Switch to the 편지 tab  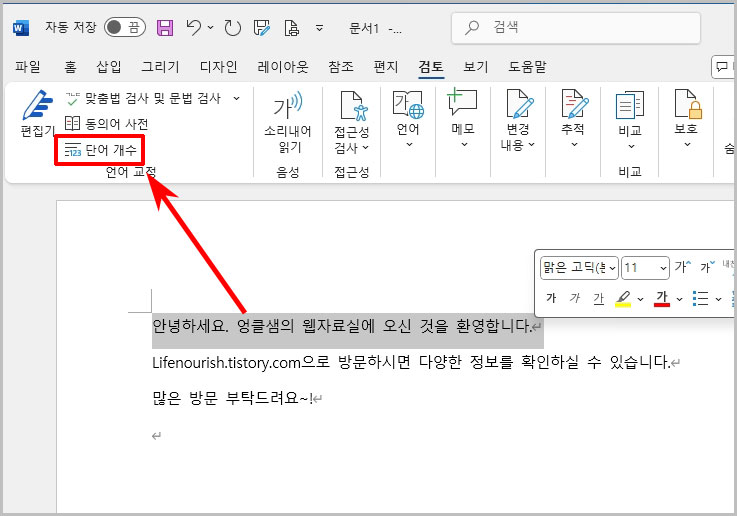point(385,67)
